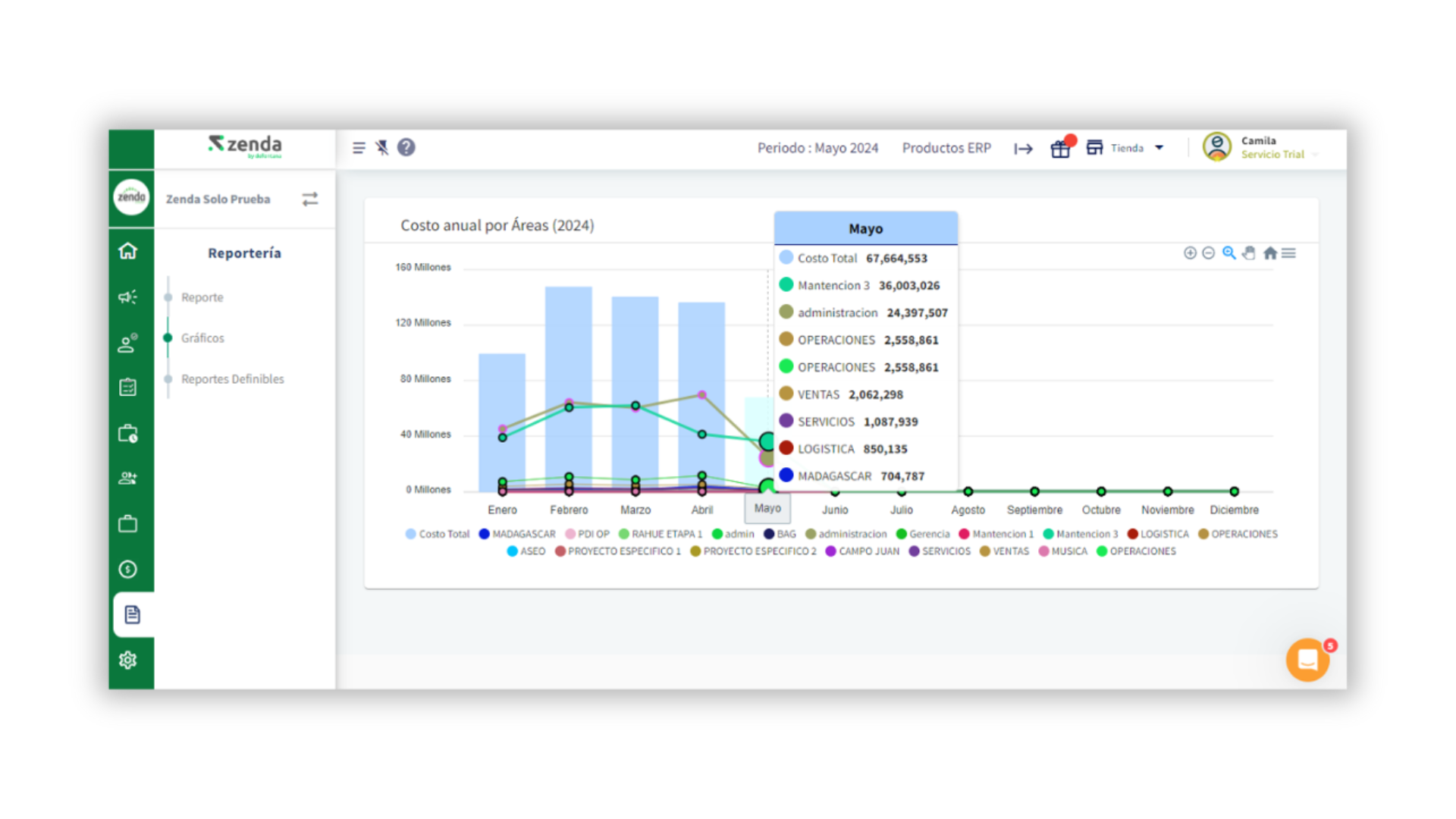Screen dimensions: 1456x819
Task: Open the briefcase-with-clock sidebar icon
Action: click(128, 433)
